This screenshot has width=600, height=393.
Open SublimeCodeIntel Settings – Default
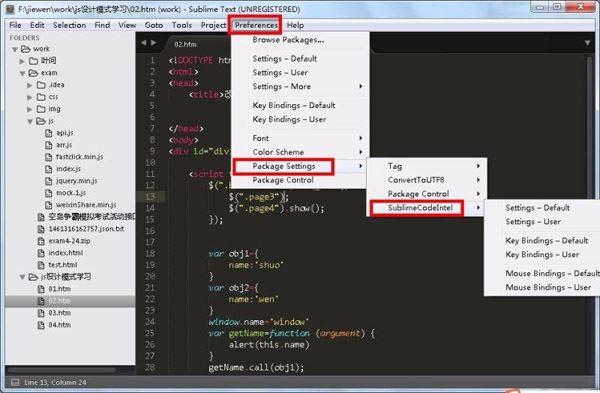coord(543,208)
